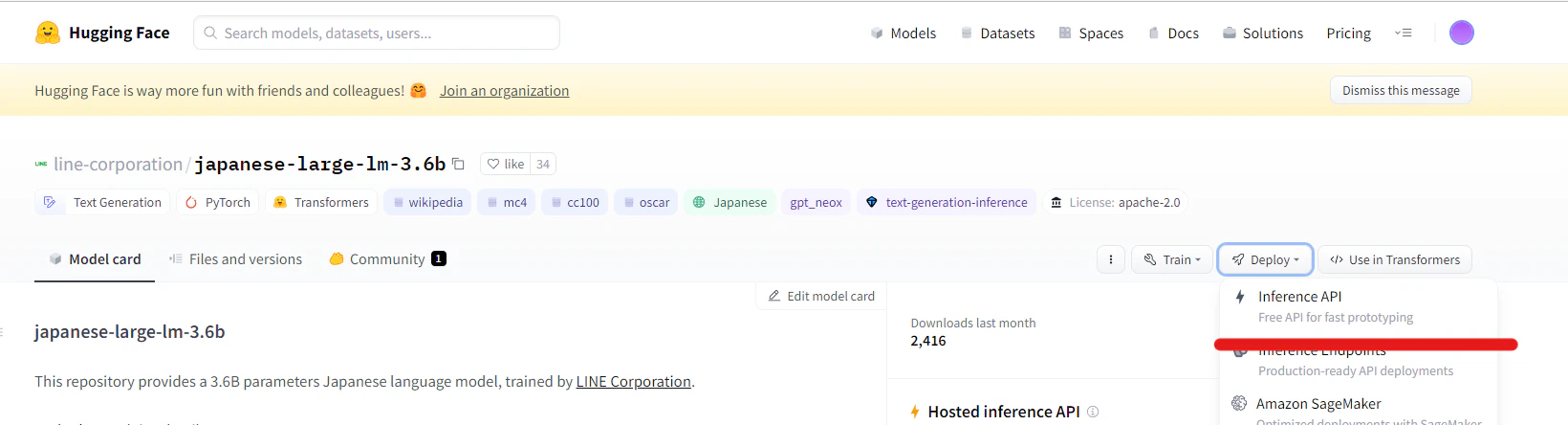Viewport: 1568px width, 425px height.
Task: Select the text-generation-inference tag
Action: pyautogui.click(x=947, y=202)
